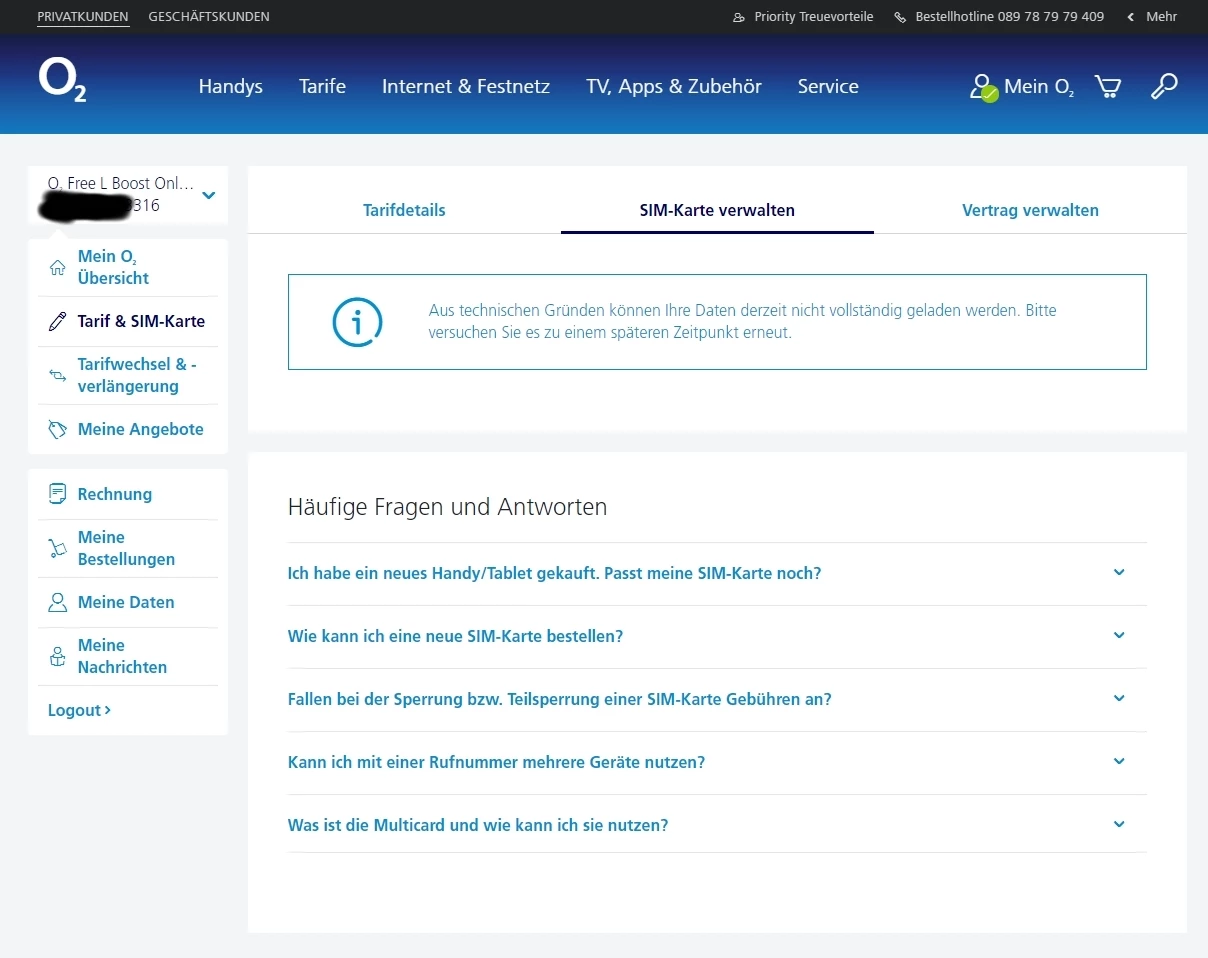
Task: Click the 'Aus technischen Gründen' notice text
Action: click(742, 321)
